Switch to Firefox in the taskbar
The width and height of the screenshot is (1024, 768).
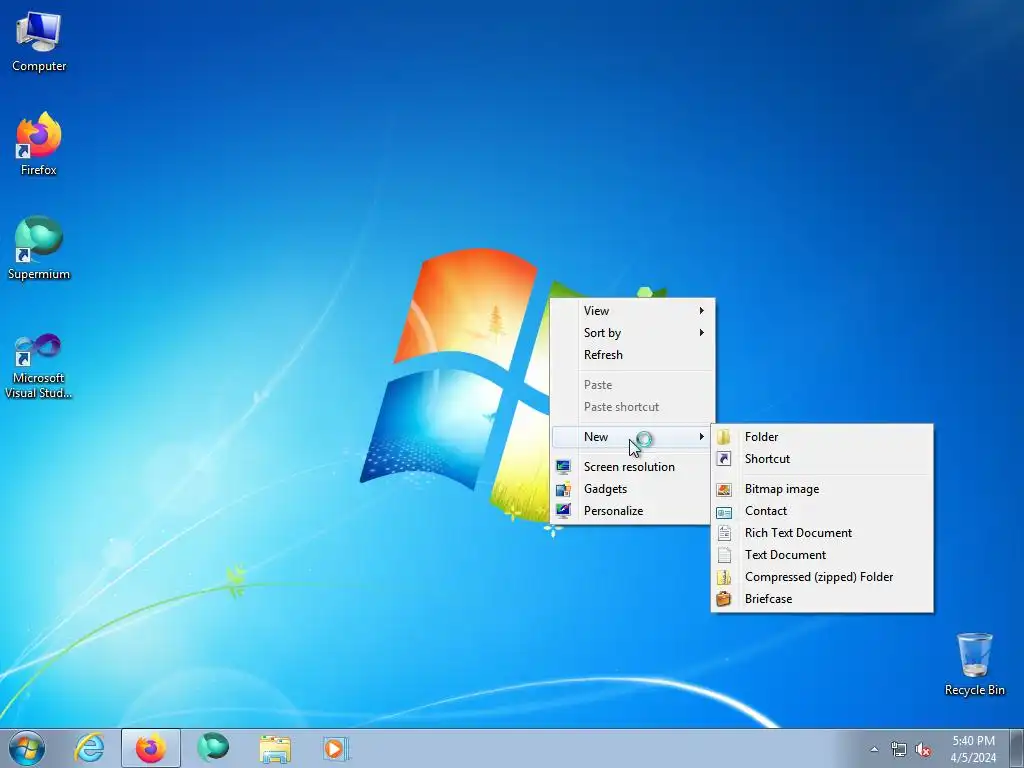pyautogui.click(x=151, y=748)
